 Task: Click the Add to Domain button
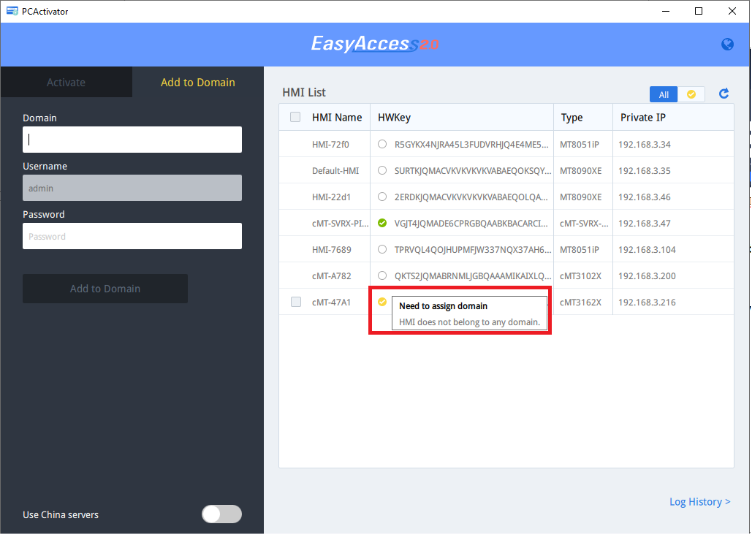tap(105, 288)
